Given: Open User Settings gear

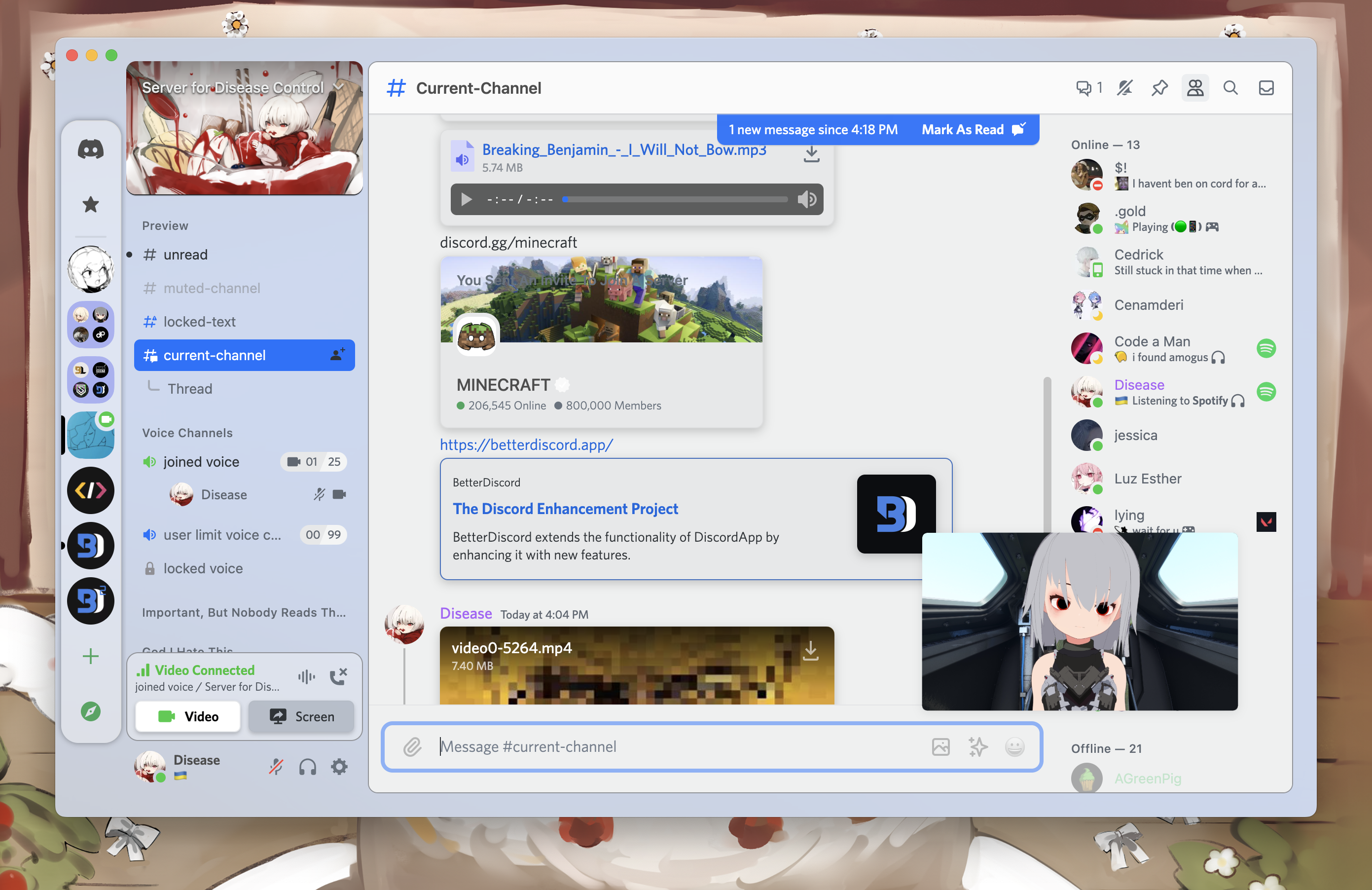Looking at the screenshot, I should tap(339, 767).
